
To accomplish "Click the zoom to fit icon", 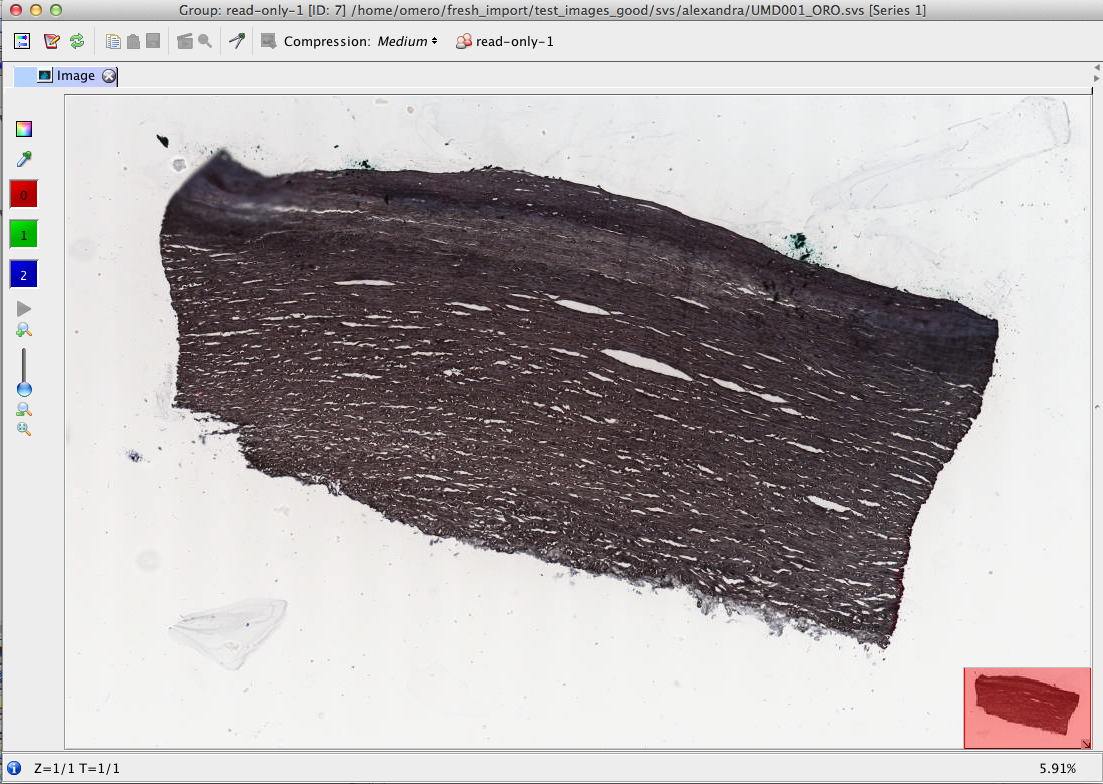I will 24,429.
